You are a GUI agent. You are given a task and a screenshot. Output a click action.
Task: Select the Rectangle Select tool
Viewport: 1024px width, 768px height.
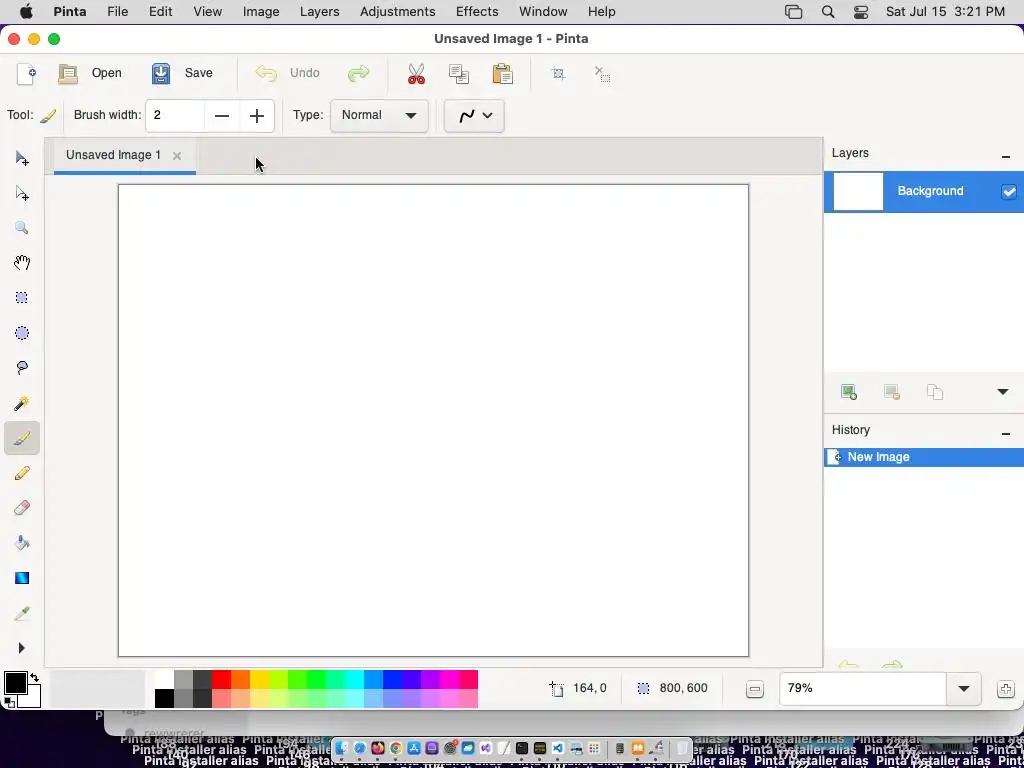point(22,298)
